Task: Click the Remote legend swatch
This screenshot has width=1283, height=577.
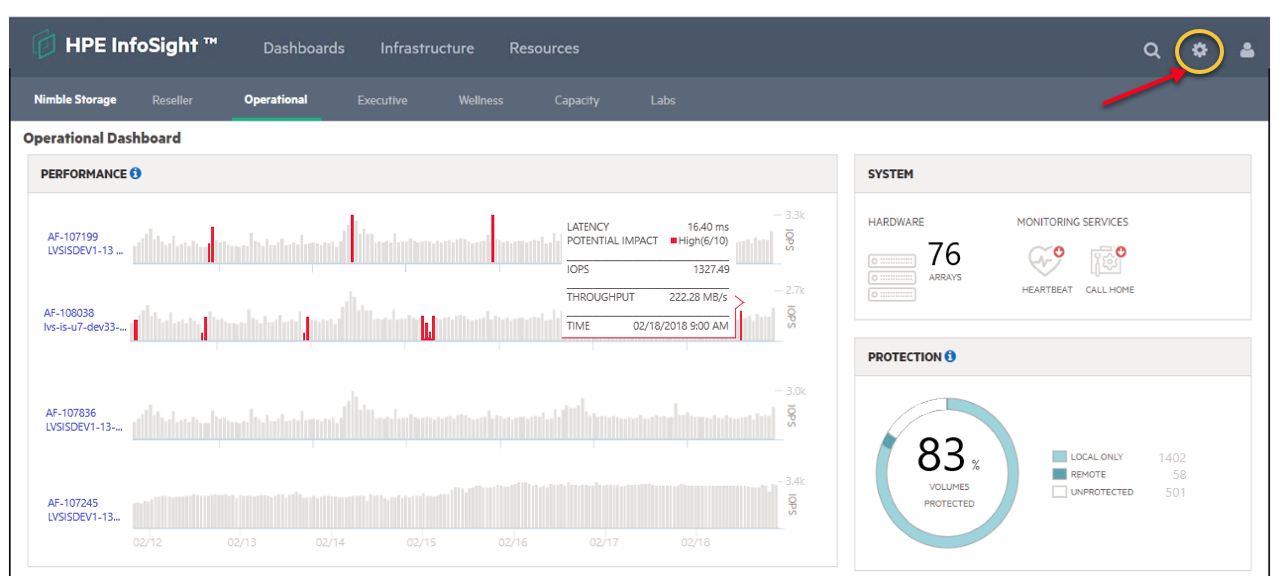Action: point(1060,474)
